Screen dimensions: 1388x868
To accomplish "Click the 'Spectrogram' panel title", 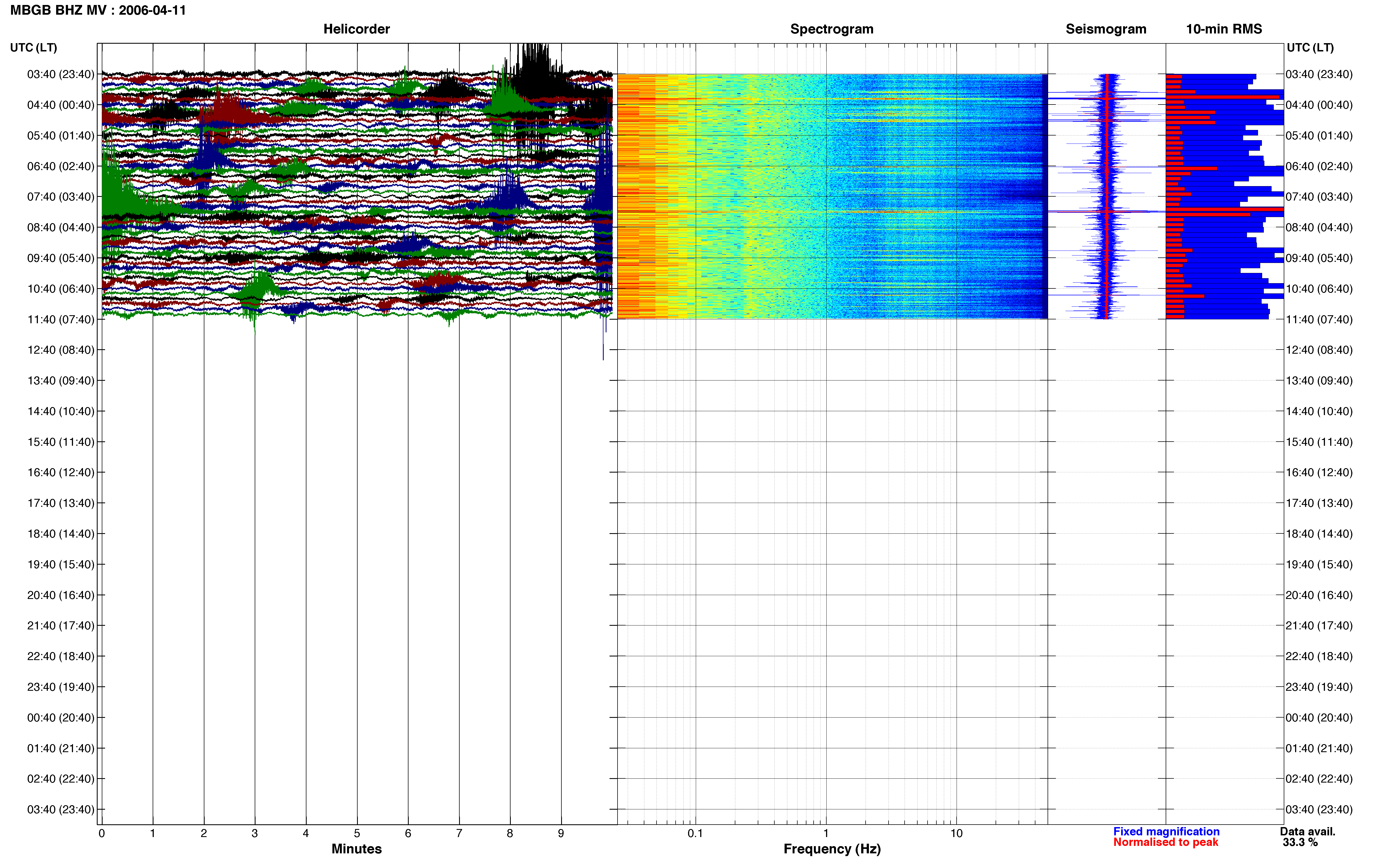I will click(x=832, y=29).
